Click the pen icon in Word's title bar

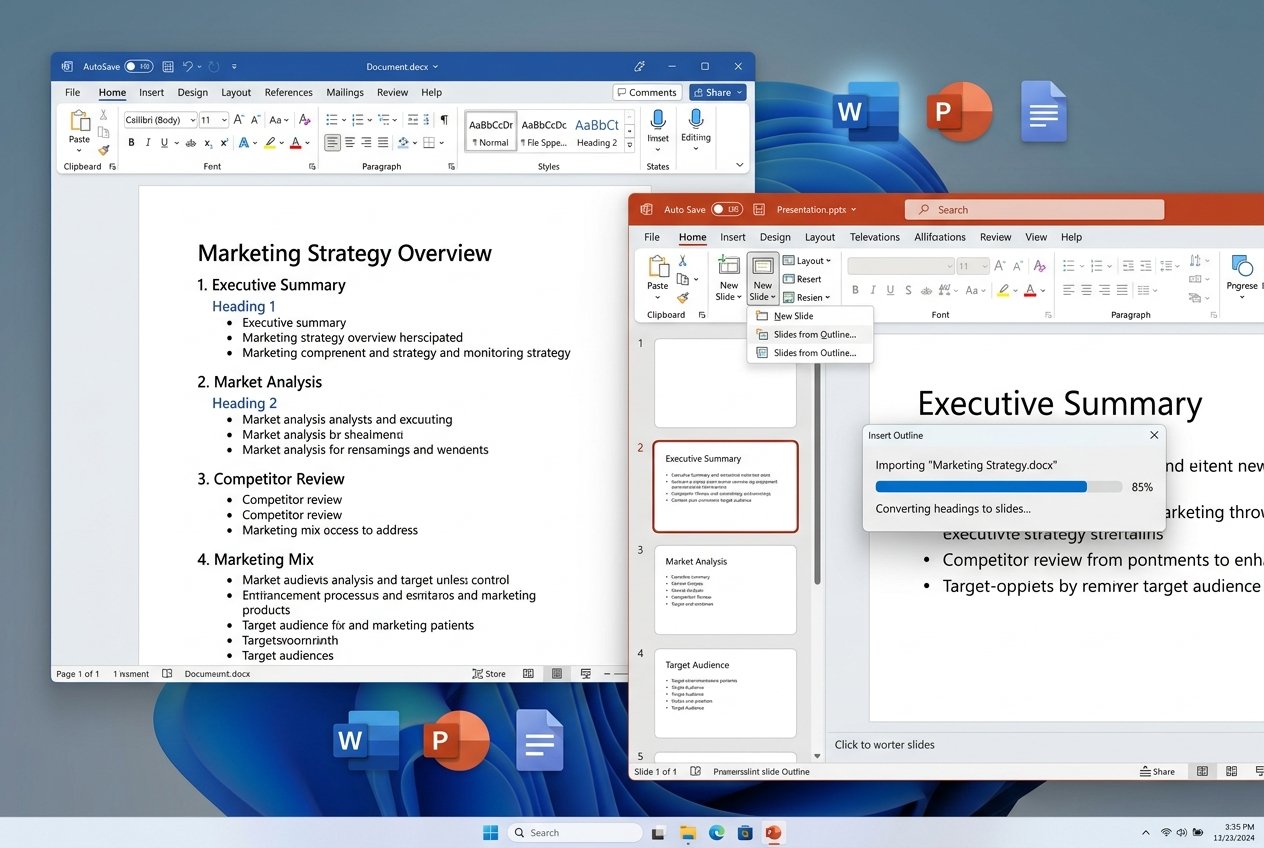pos(640,66)
